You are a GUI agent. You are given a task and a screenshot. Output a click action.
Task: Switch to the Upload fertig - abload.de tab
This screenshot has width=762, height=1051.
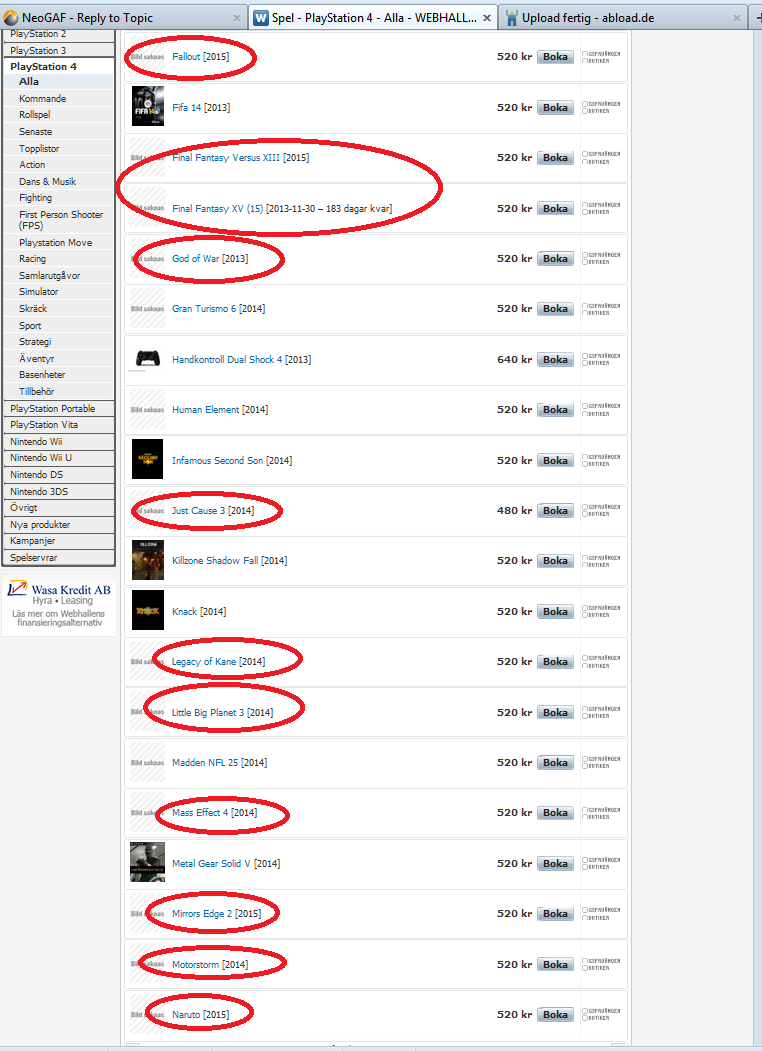(x=623, y=18)
